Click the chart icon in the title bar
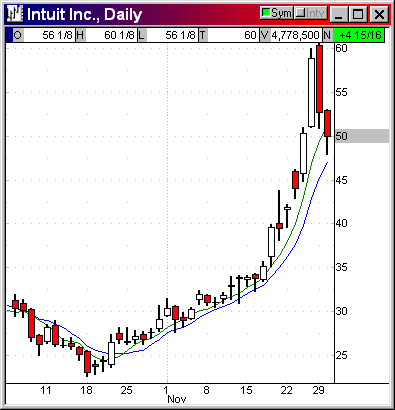 click(16, 14)
